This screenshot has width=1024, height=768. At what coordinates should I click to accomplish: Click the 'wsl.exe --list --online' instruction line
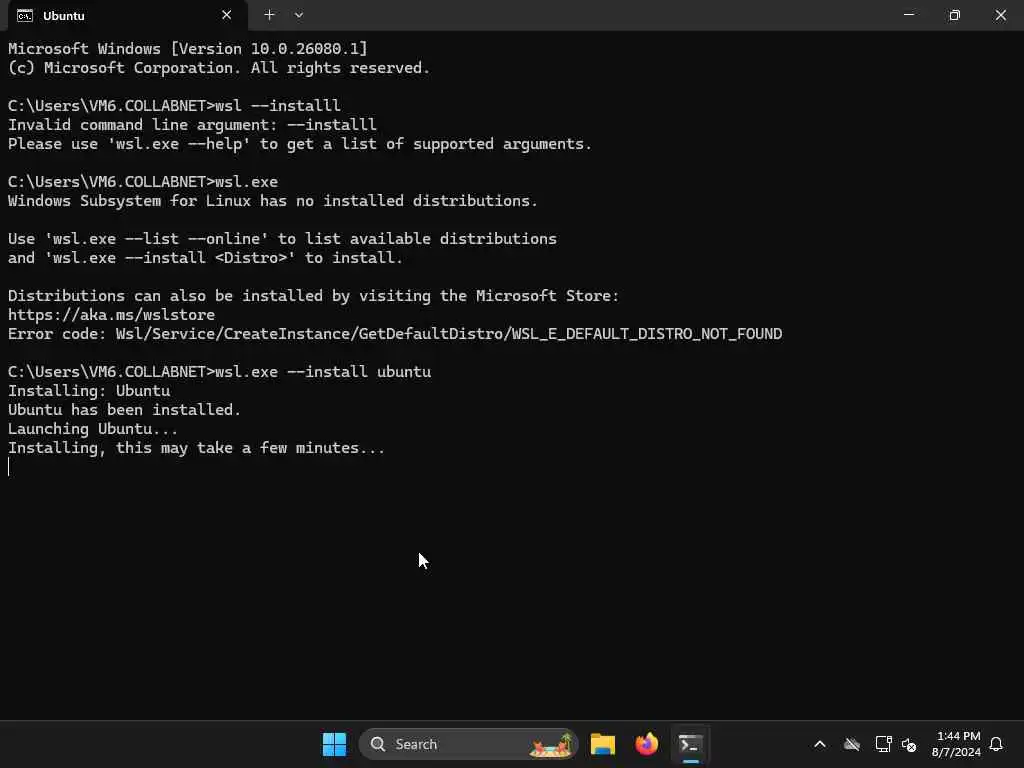282,239
